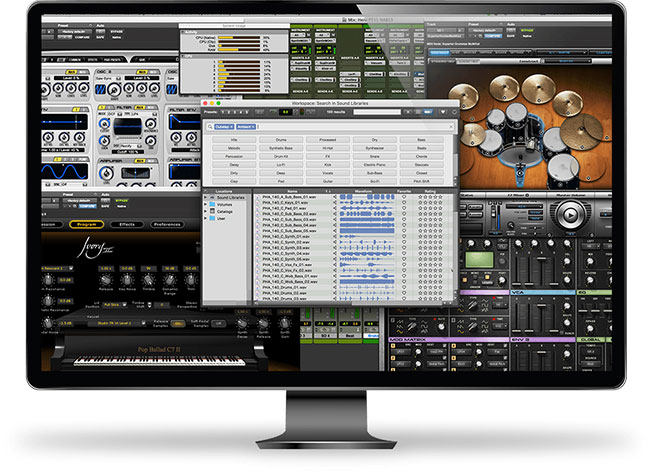This screenshot has width=650, height=471.
Task: Open the Program tab in Ivory plugin
Action: pyautogui.click(x=86, y=224)
